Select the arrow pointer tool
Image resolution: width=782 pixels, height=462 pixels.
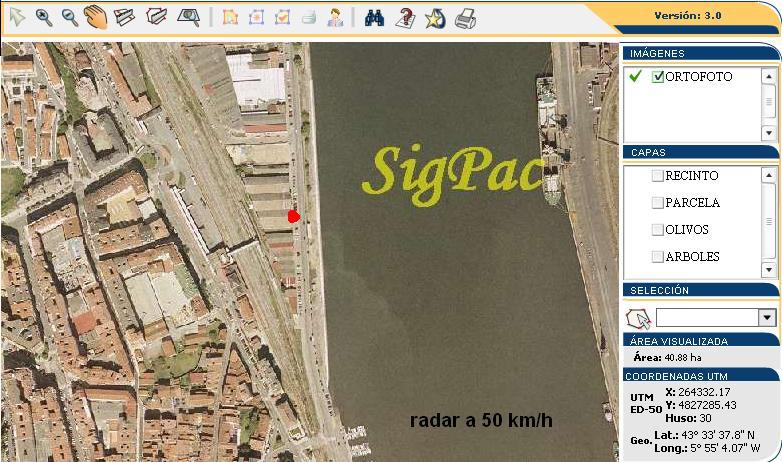[x=17, y=17]
